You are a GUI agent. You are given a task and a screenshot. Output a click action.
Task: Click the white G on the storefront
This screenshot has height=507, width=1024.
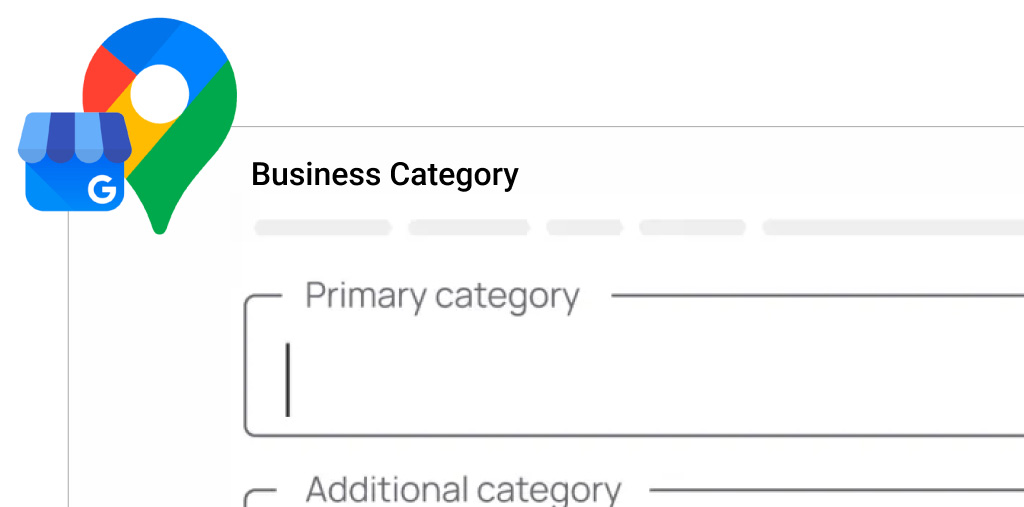click(101, 190)
